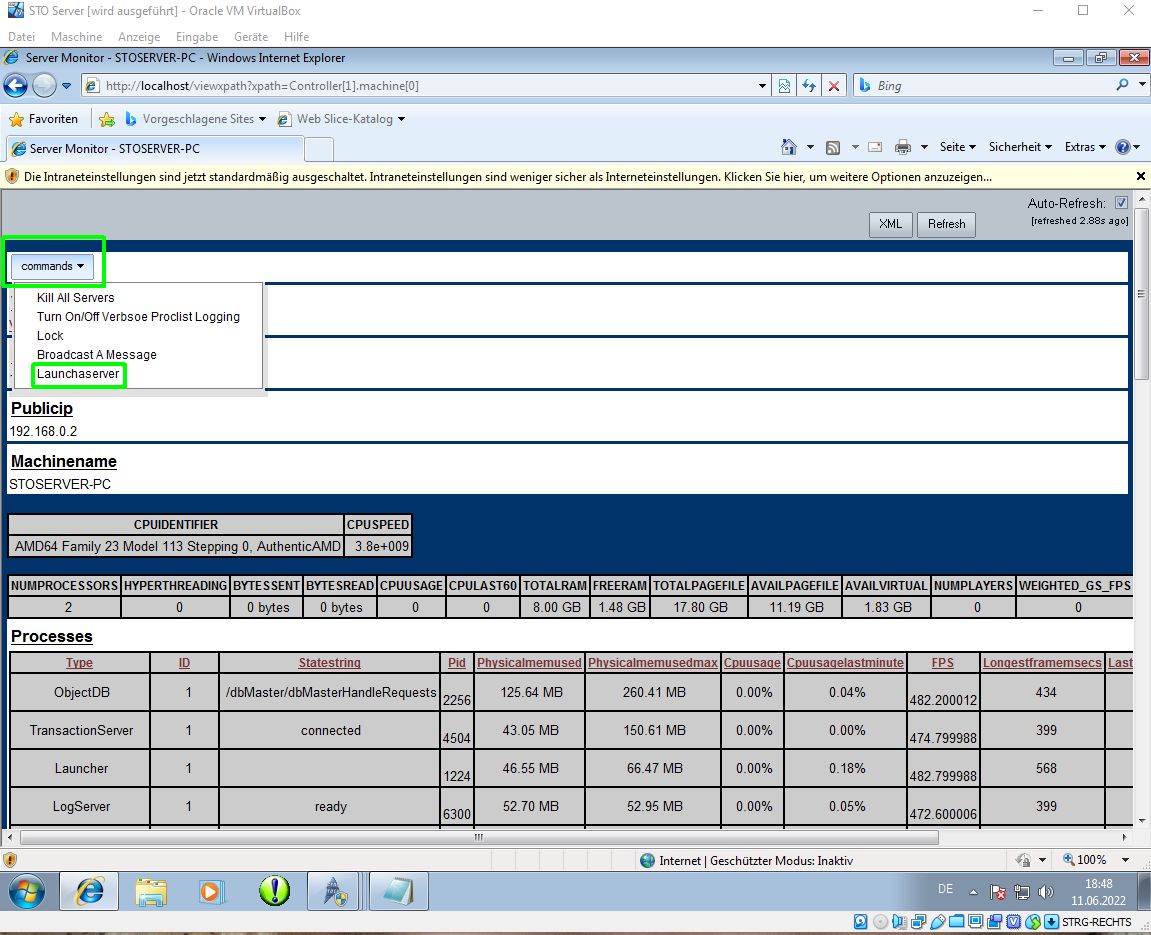Toggle the Auto-Refresh checkbox
Screen dimensions: 1151x935
pos(1121,203)
